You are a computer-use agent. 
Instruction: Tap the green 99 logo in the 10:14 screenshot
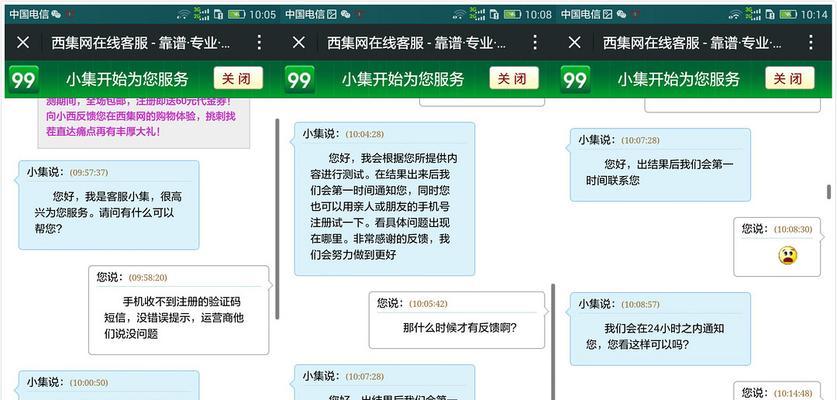tap(575, 80)
